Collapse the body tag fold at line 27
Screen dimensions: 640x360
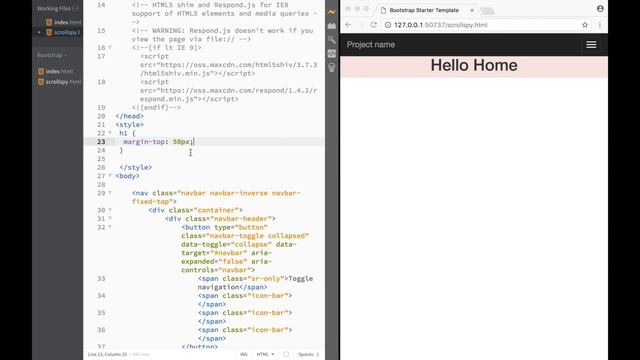tap(110, 176)
